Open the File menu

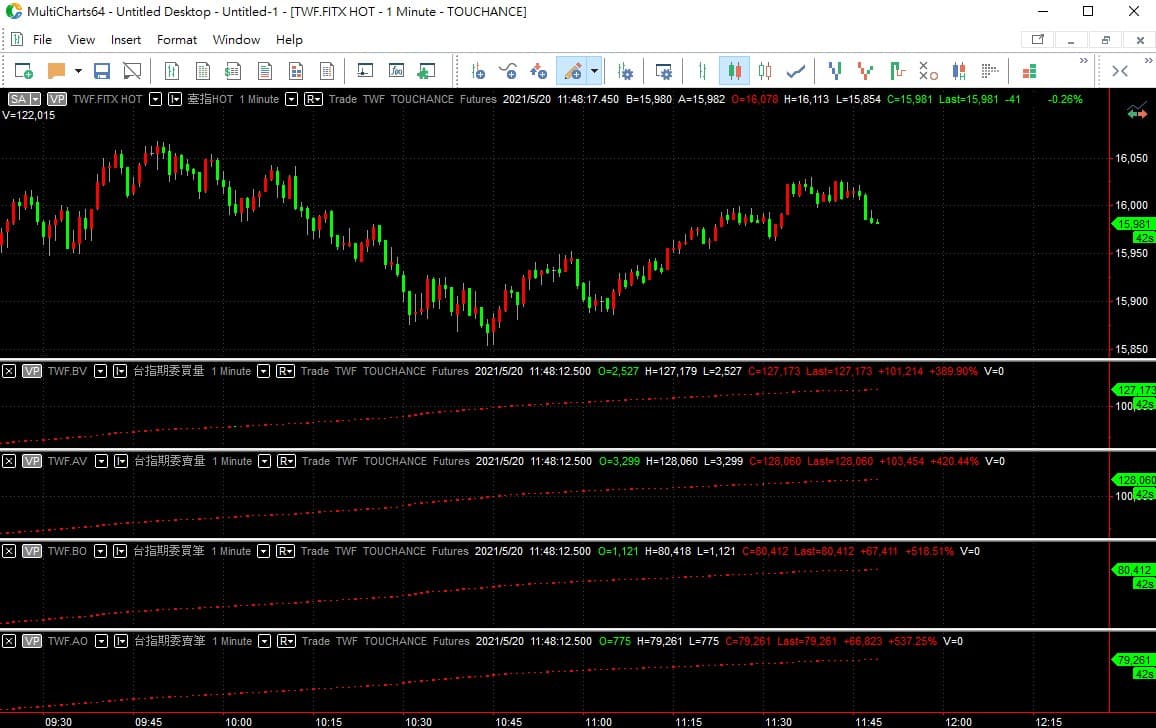[42, 40]
